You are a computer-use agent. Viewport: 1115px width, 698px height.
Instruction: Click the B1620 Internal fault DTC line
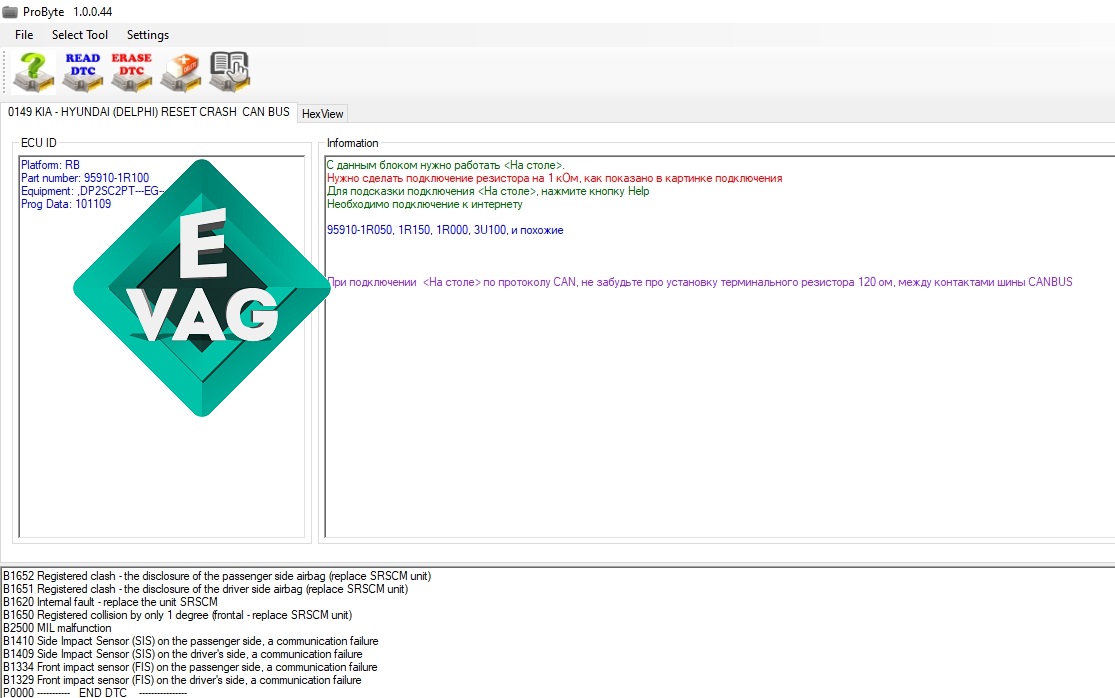click(x=110, y=602)
